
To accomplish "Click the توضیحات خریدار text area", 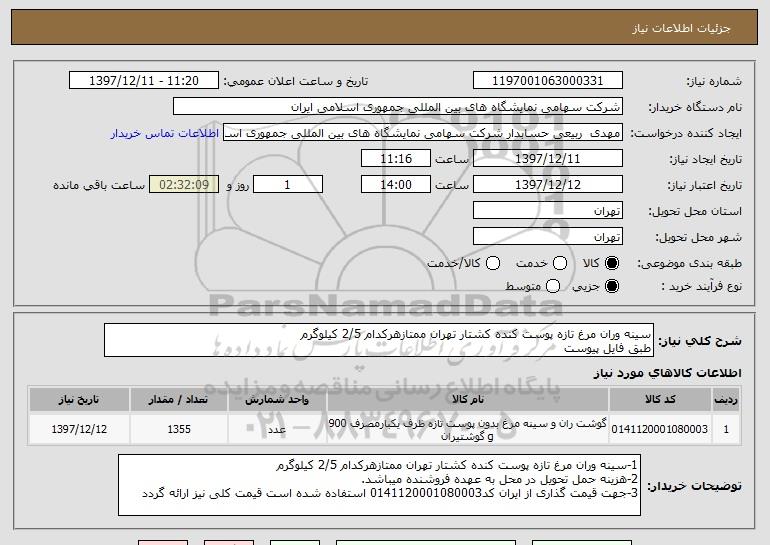I will (379, 485).
